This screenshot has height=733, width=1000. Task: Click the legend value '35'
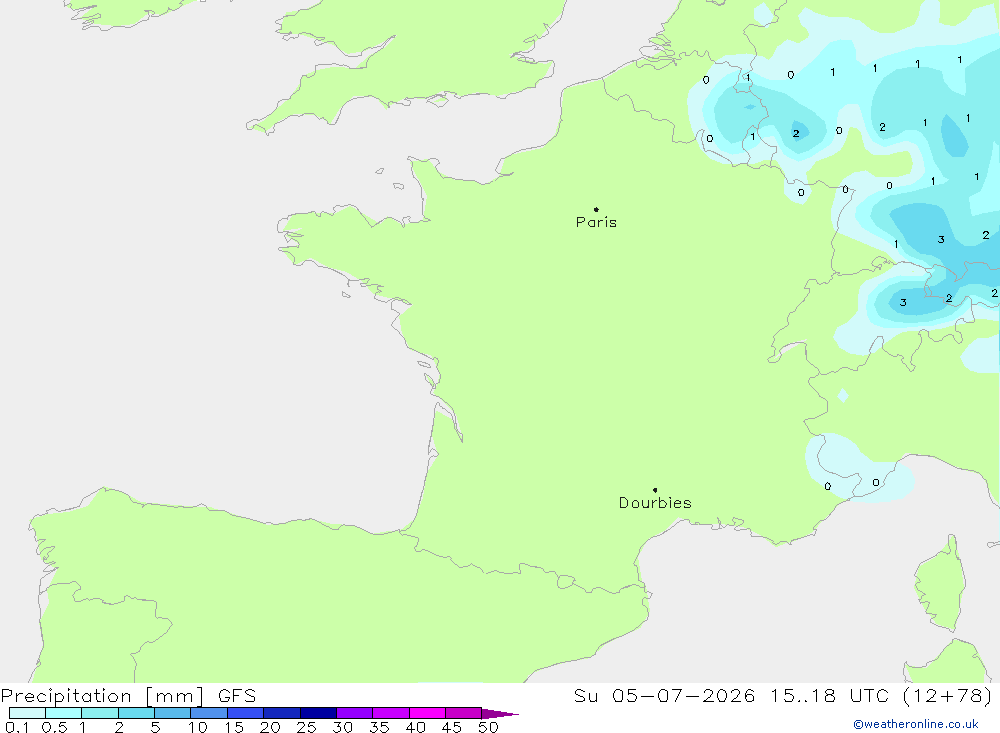[379, 727]
